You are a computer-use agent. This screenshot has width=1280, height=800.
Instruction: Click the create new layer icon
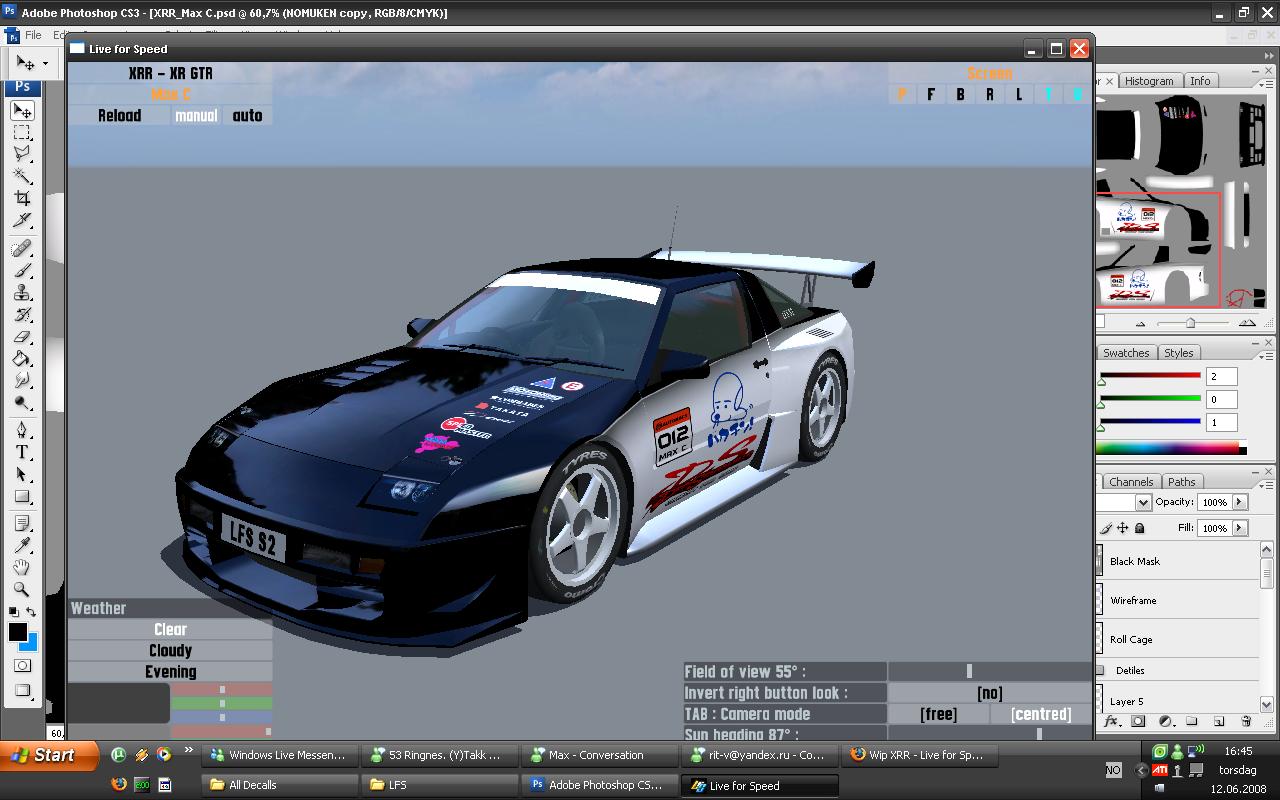1219,721
